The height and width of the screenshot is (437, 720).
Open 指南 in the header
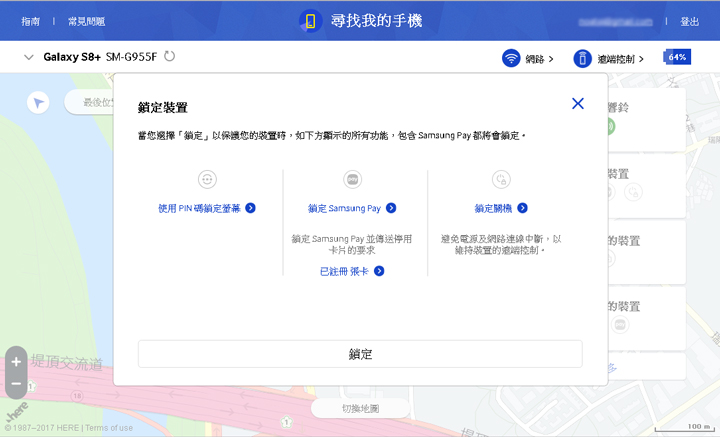(x=30, y=21)
